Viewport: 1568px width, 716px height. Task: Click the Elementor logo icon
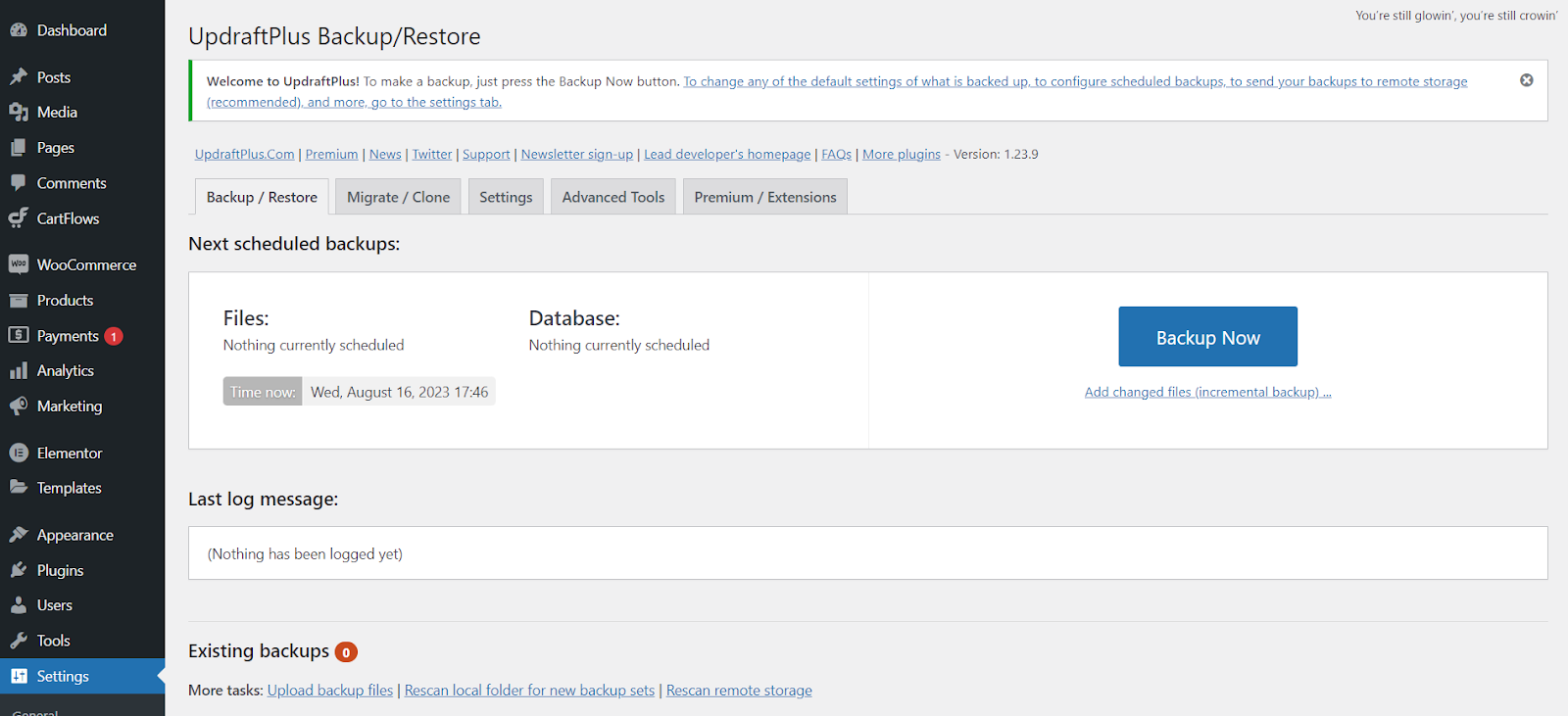pyautogui.click(x=19, y=453)
